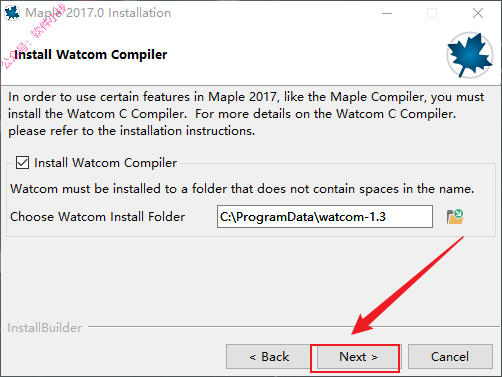Screen dimensions: 502x377
Task: Click the note about folder names without spaces
Action: point(242,189)
